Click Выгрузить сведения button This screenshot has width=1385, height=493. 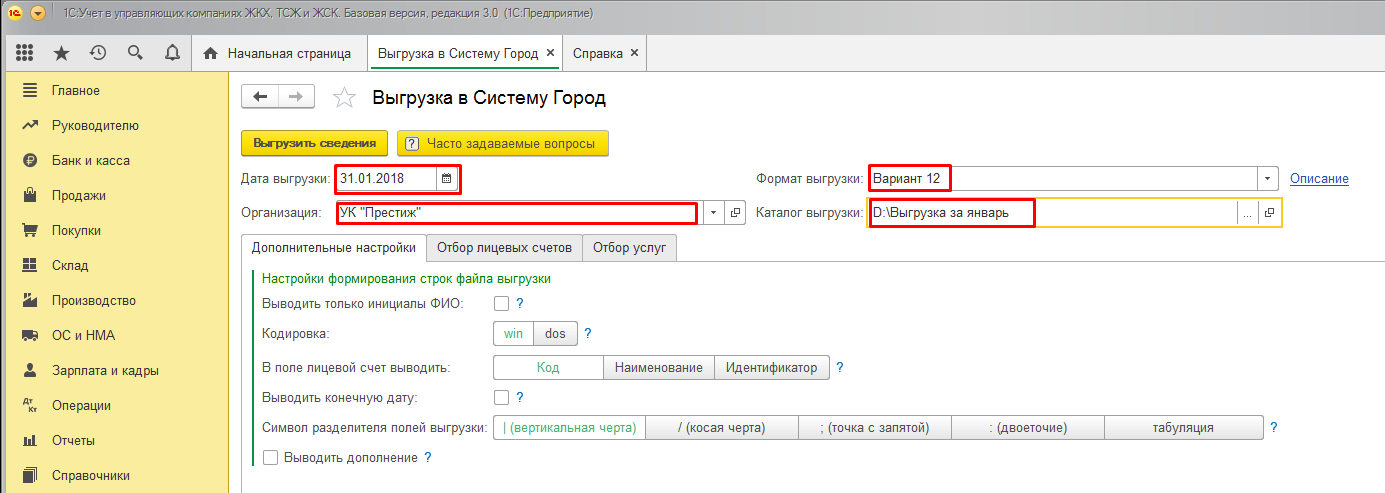(x=314, y=144)
